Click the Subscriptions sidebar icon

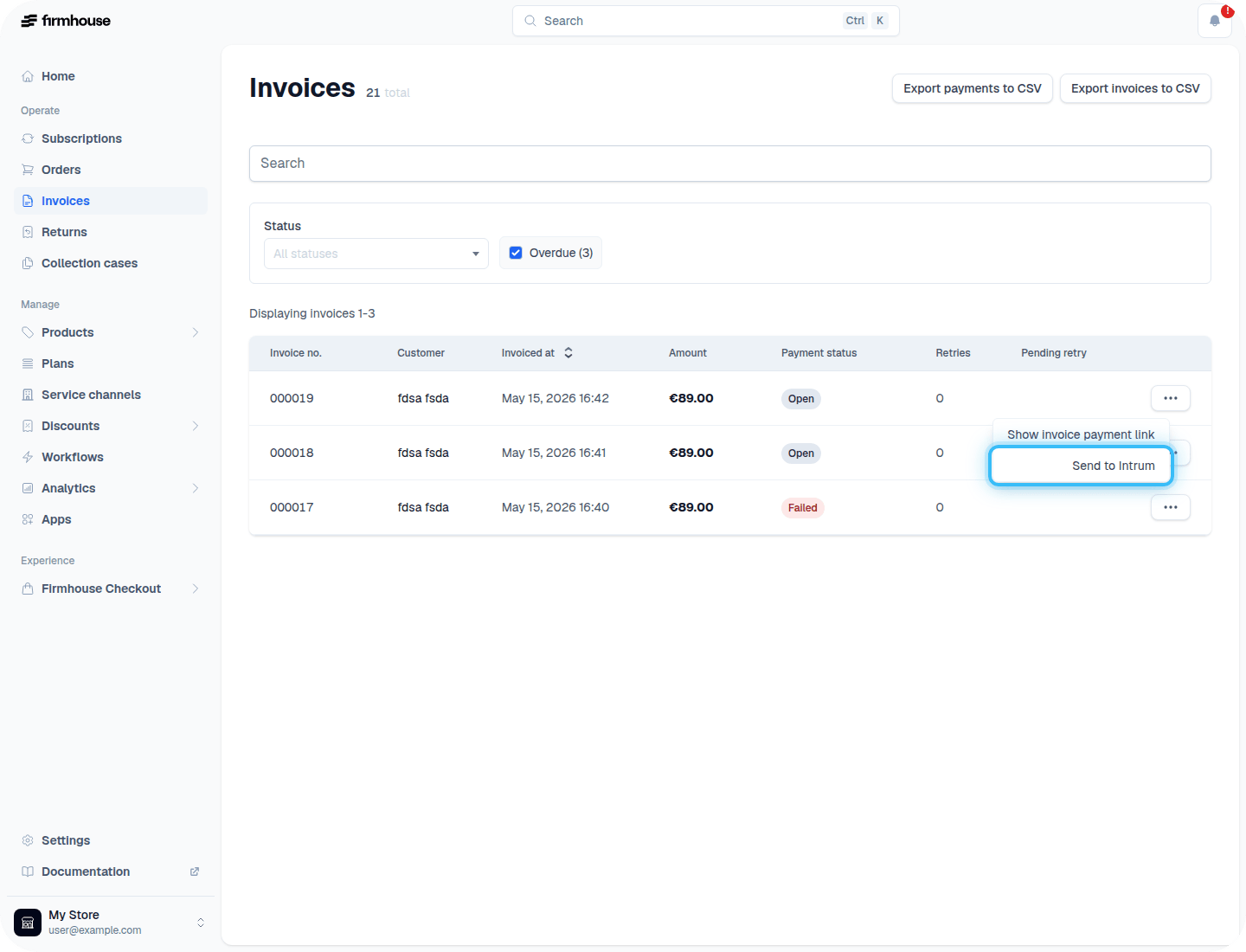[28, 138]
